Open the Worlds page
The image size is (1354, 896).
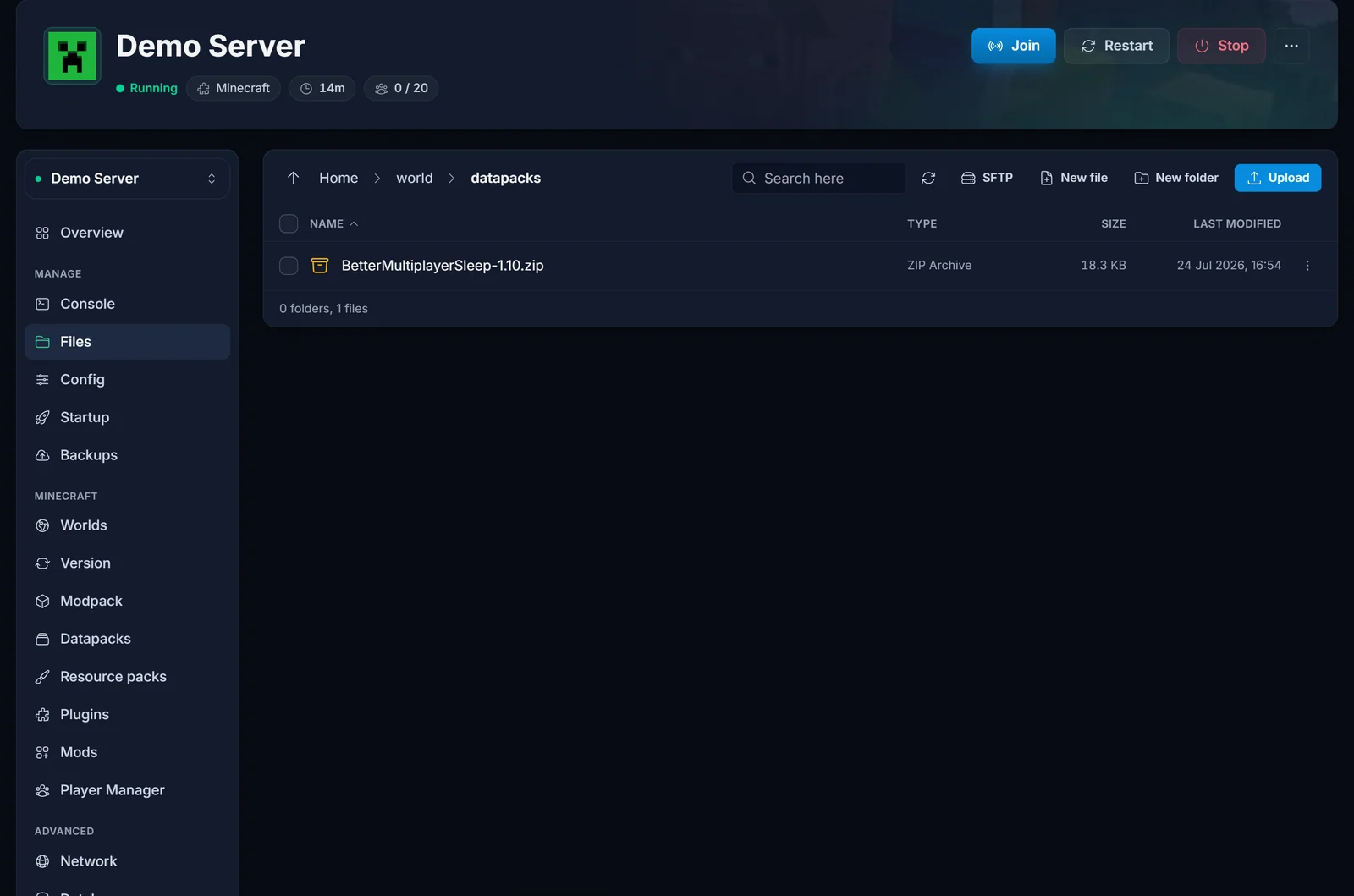127,525
